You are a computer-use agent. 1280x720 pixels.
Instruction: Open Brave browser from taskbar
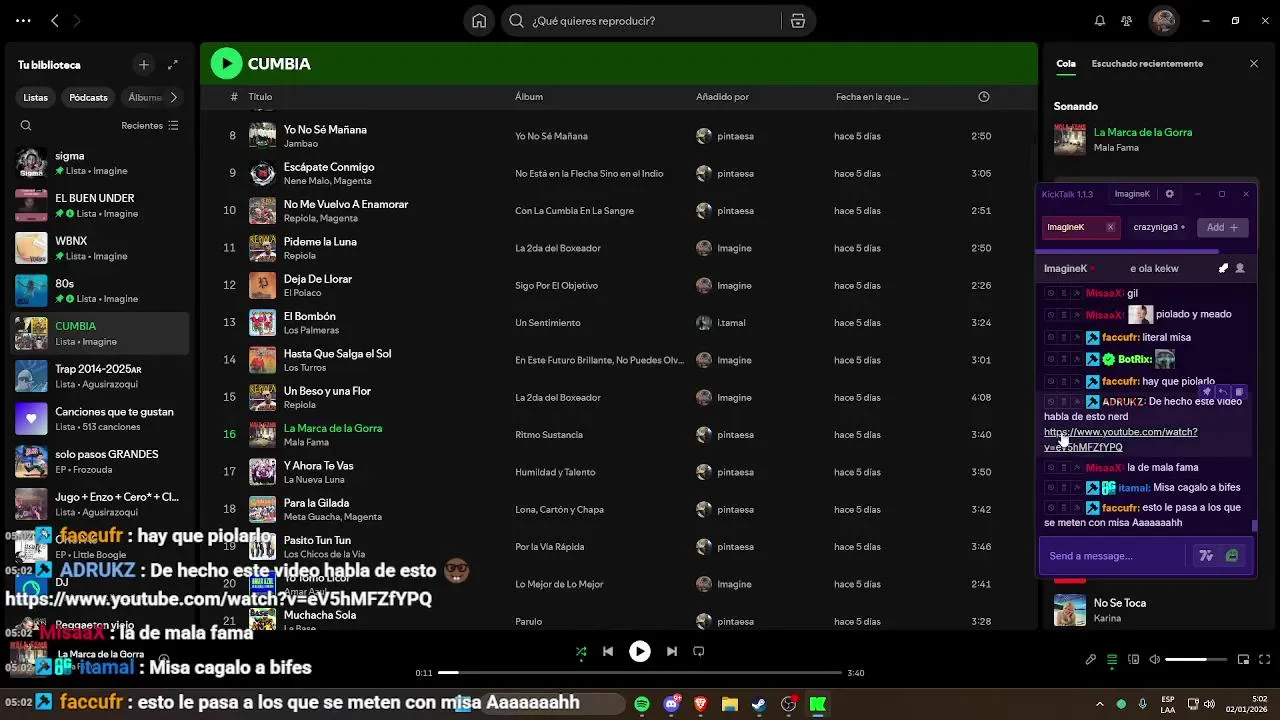[x=700, y=704]
